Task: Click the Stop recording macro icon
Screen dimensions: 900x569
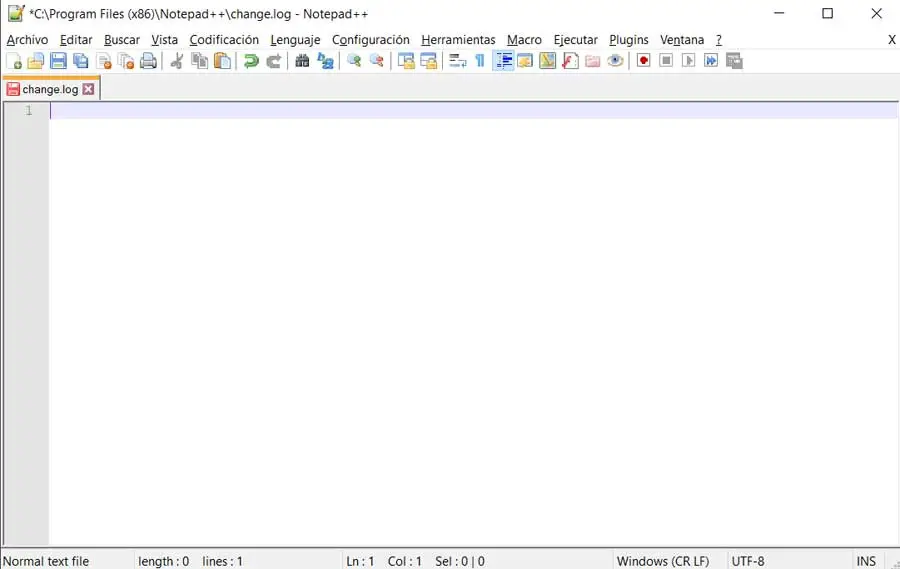Action: 666,61
